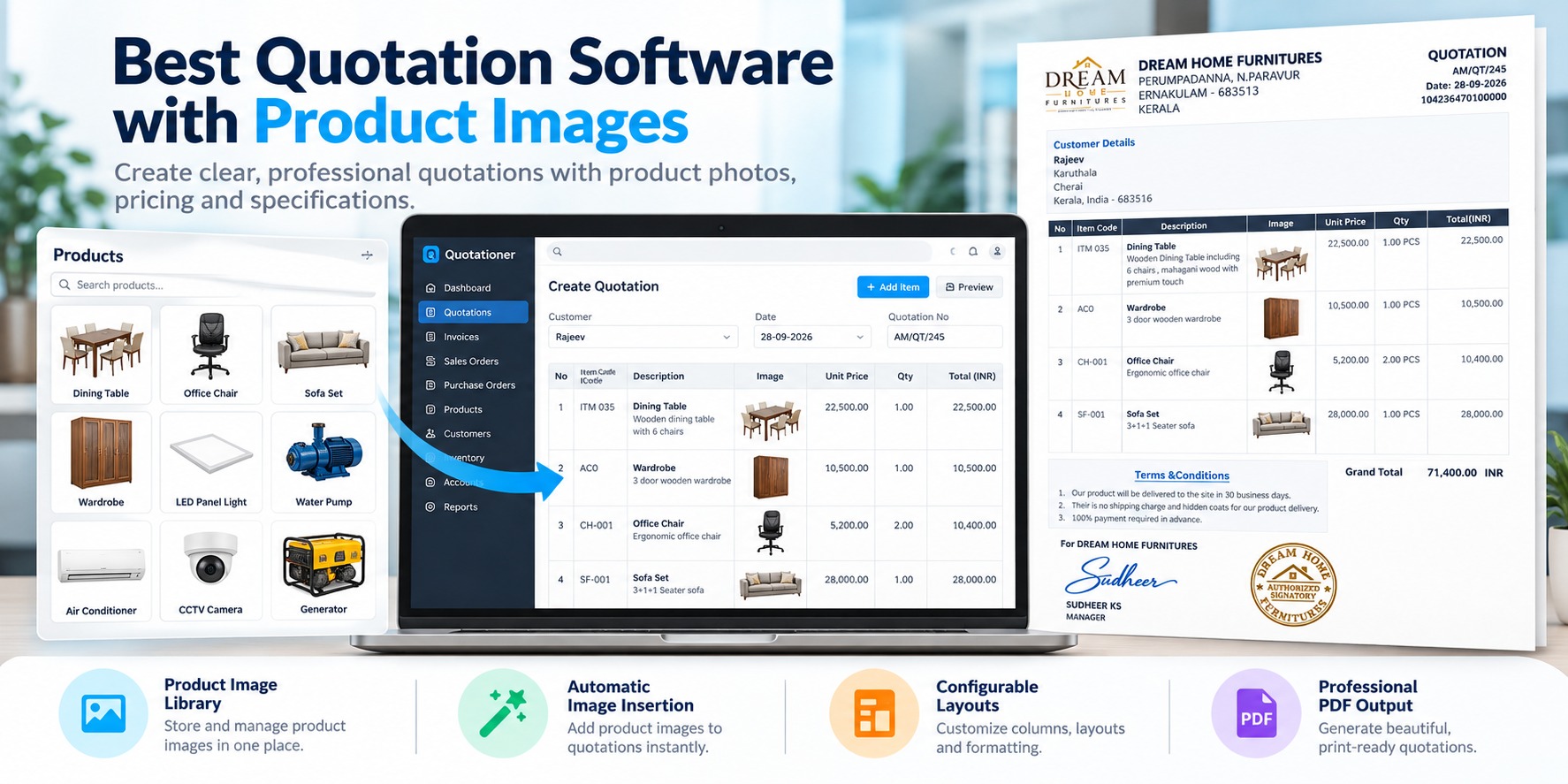Select the Dining Table product card in the Products panel

[x=101, y=354]
